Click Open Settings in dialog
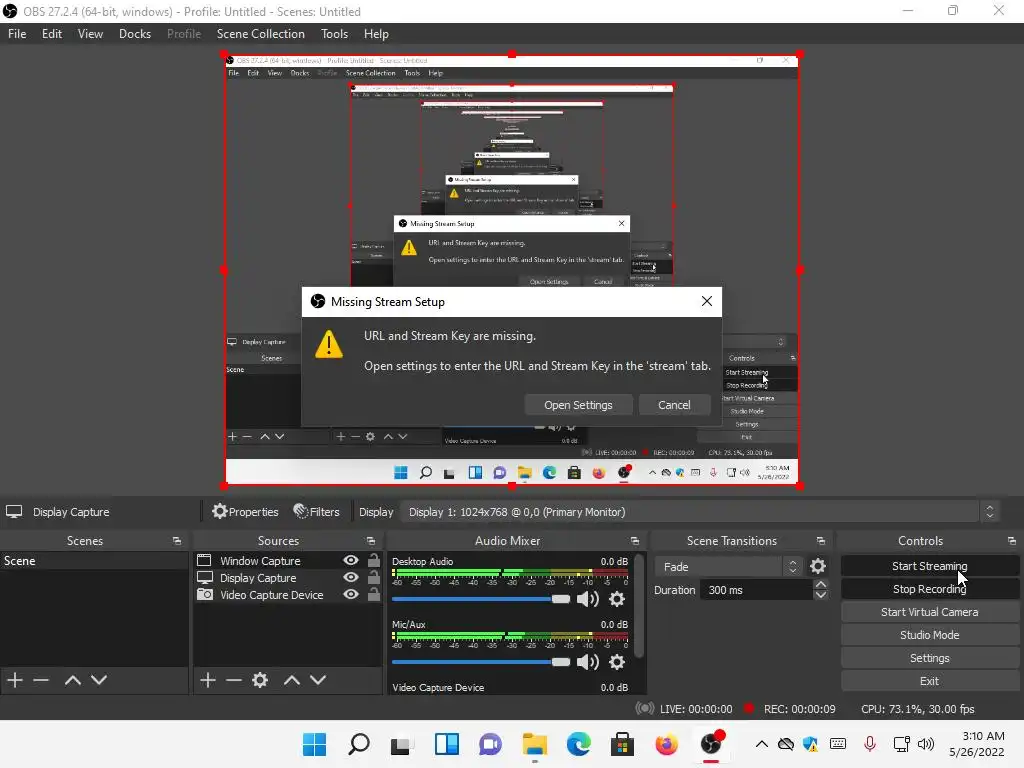 578,405
